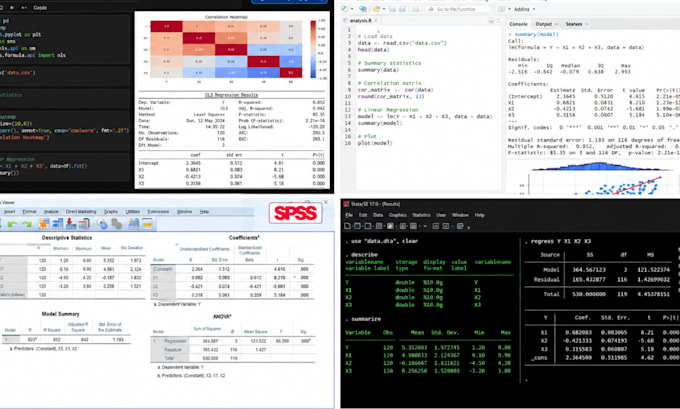The image size is (680, 409).
Task: Click the Redo arrow in SPSS toolbar
Action: [27, 224]
